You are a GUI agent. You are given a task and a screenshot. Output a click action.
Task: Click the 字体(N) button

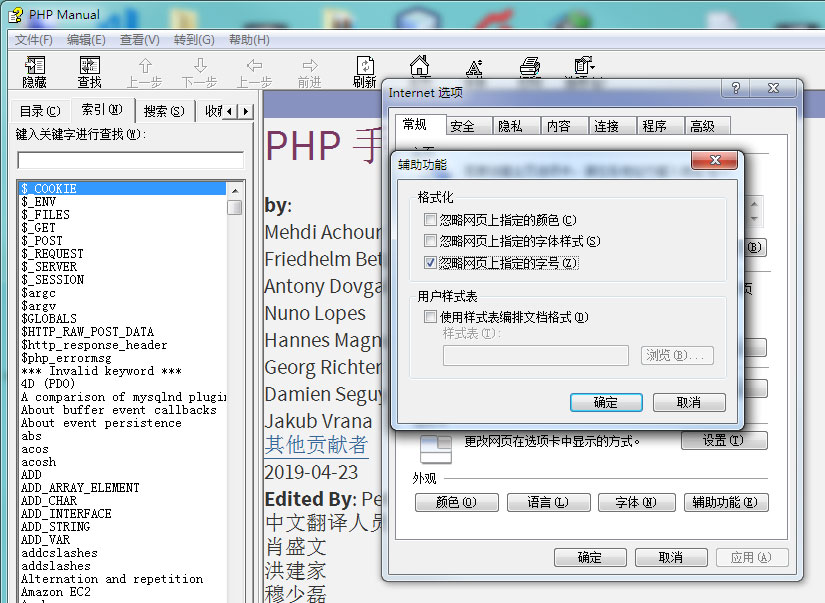pos(636,502)
